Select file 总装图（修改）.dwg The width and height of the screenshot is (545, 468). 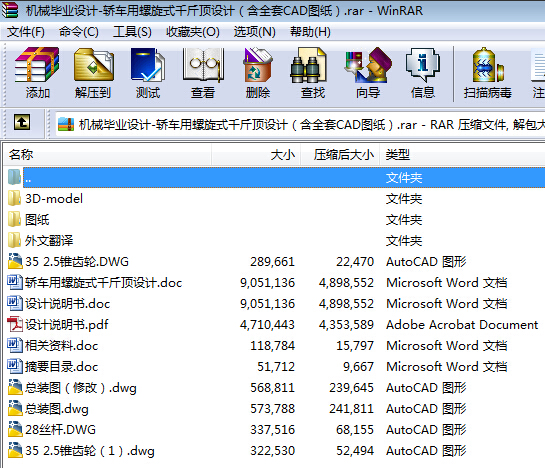pos(81,388)
